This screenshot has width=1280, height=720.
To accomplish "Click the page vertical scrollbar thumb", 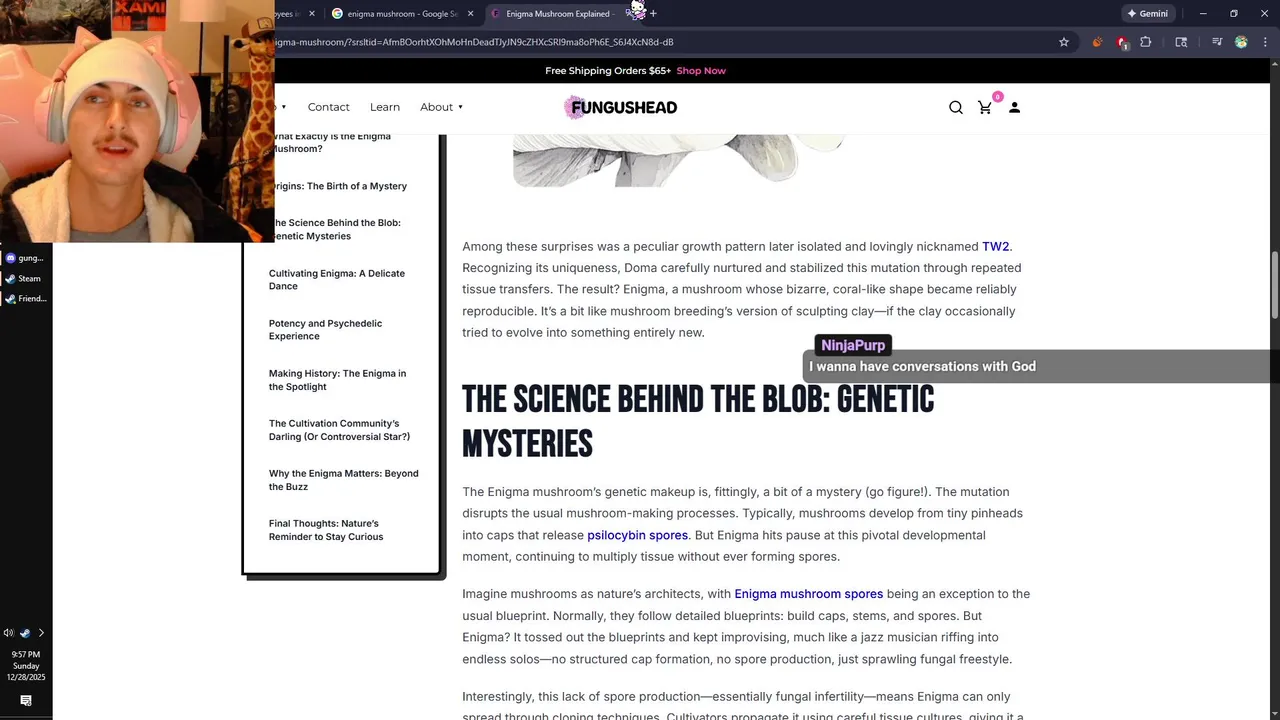I will [1275, 285].
